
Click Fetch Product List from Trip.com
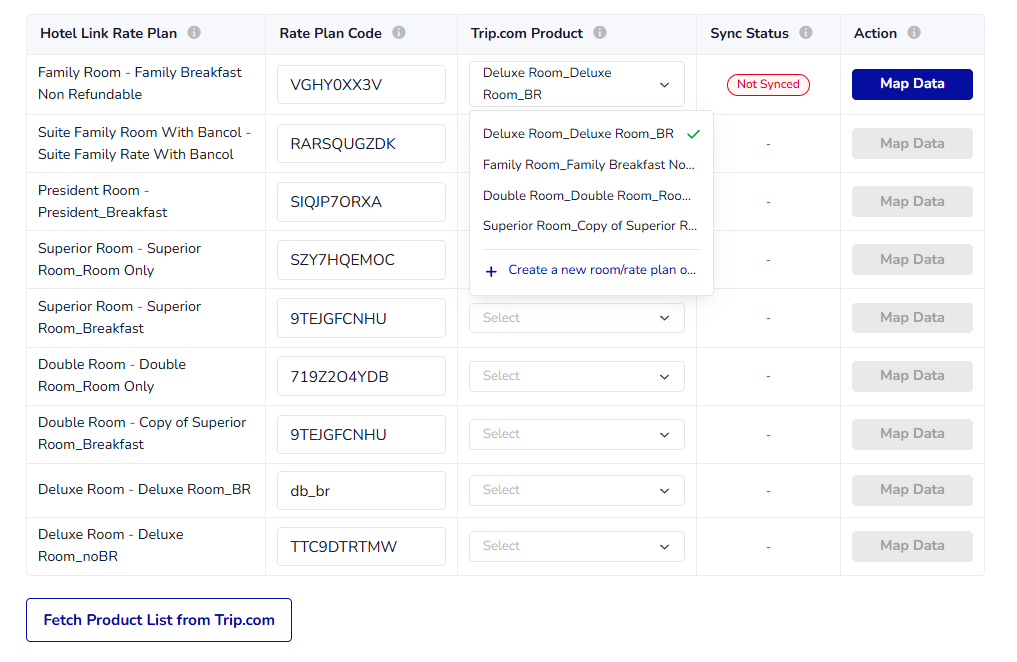click(x=159, y=620)
